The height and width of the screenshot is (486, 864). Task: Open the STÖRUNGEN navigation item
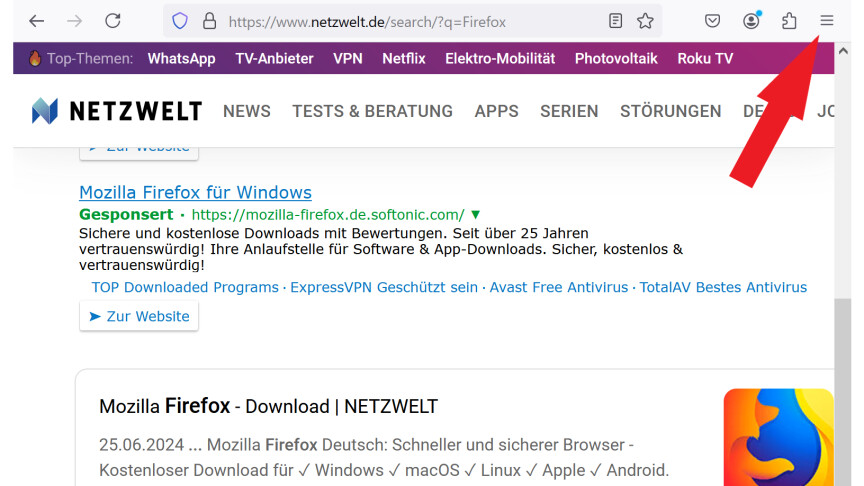(x=671, y=111)
